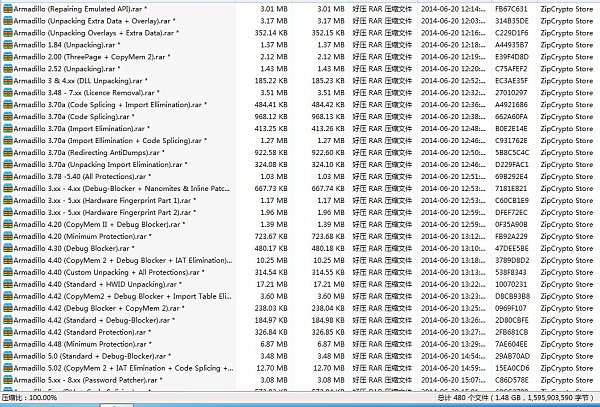
Task: Click the 968.12 KB file size value
Action: pyautogui.click(x=271, y=117)
